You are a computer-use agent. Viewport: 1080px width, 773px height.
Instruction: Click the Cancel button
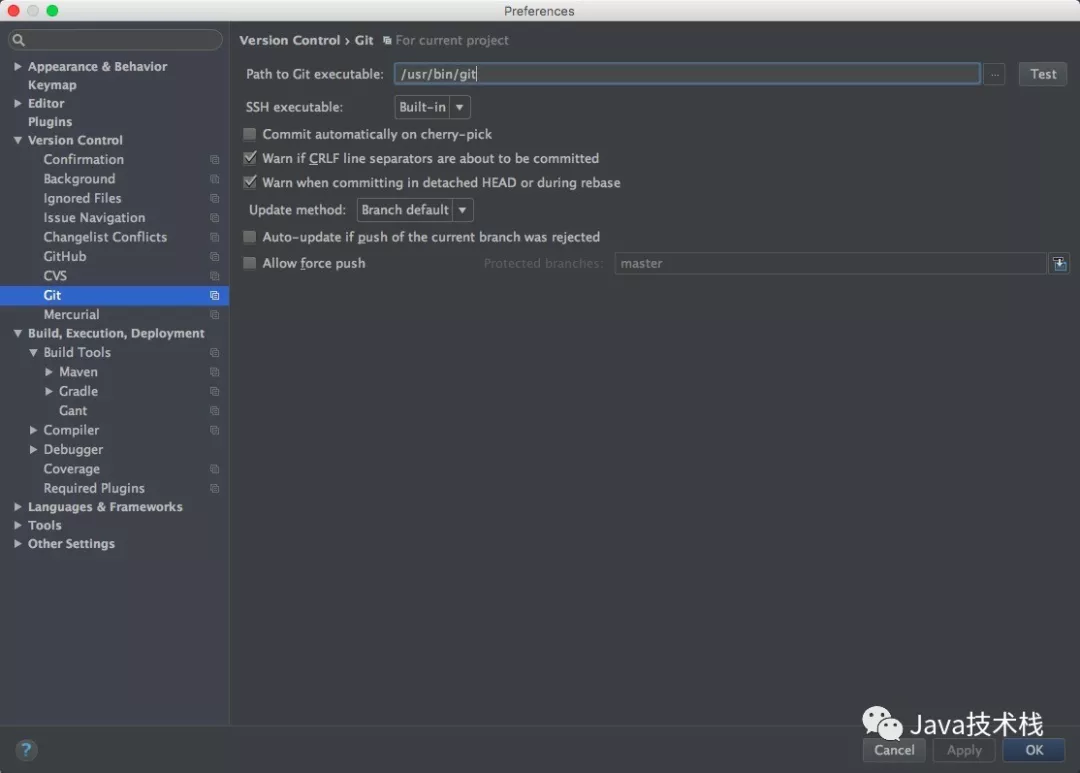coord(894,750)
